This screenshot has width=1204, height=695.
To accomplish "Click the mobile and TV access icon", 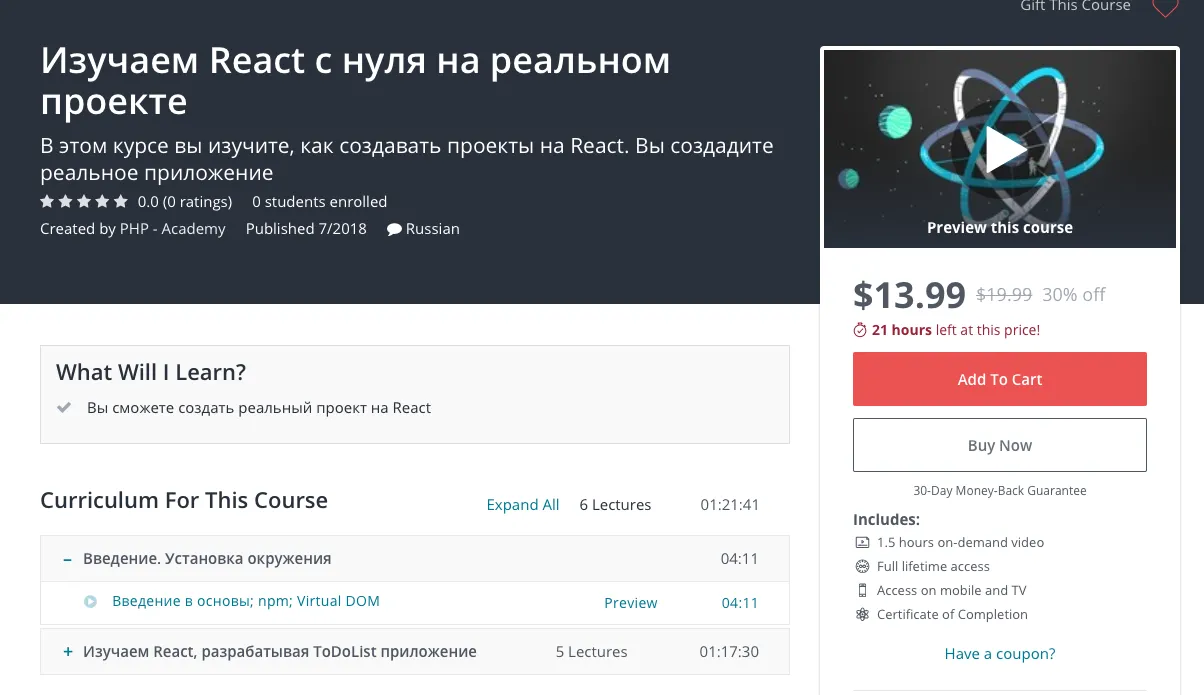I will pyautogui.click(x=862, y=590).
